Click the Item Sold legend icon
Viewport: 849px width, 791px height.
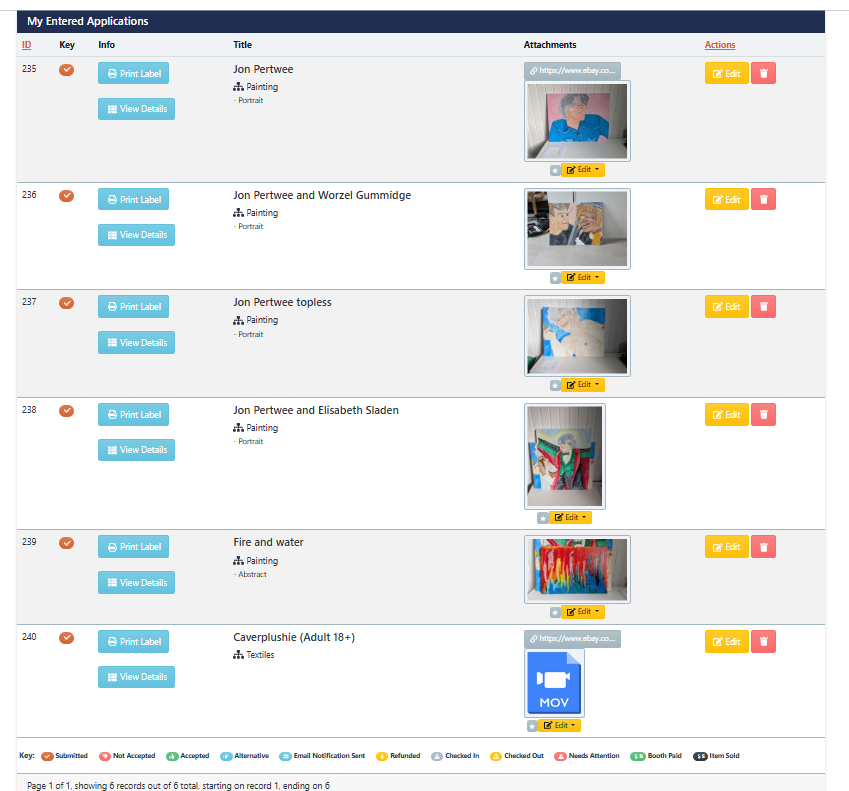pyautogui.click(x=701, y=756)
